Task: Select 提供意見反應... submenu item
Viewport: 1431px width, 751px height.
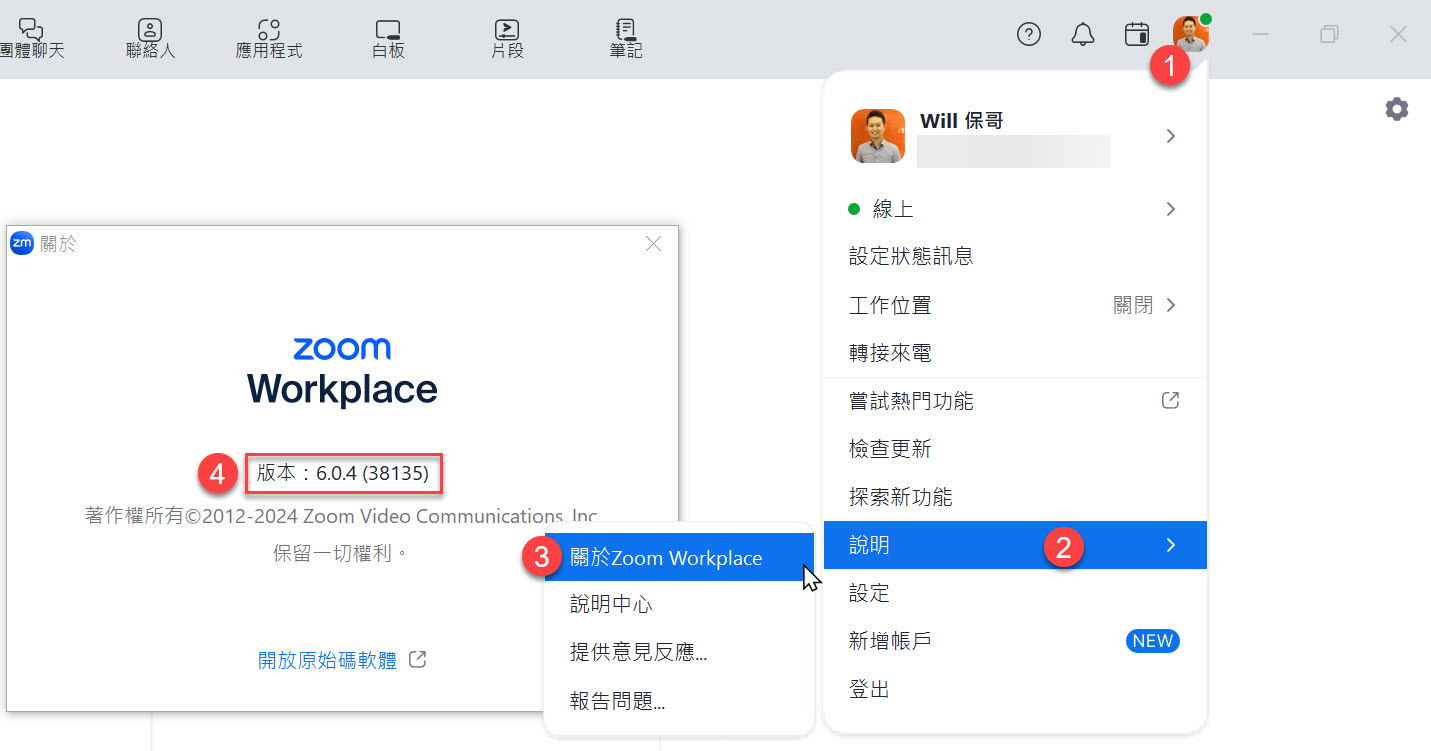Action: click(679, 653)
